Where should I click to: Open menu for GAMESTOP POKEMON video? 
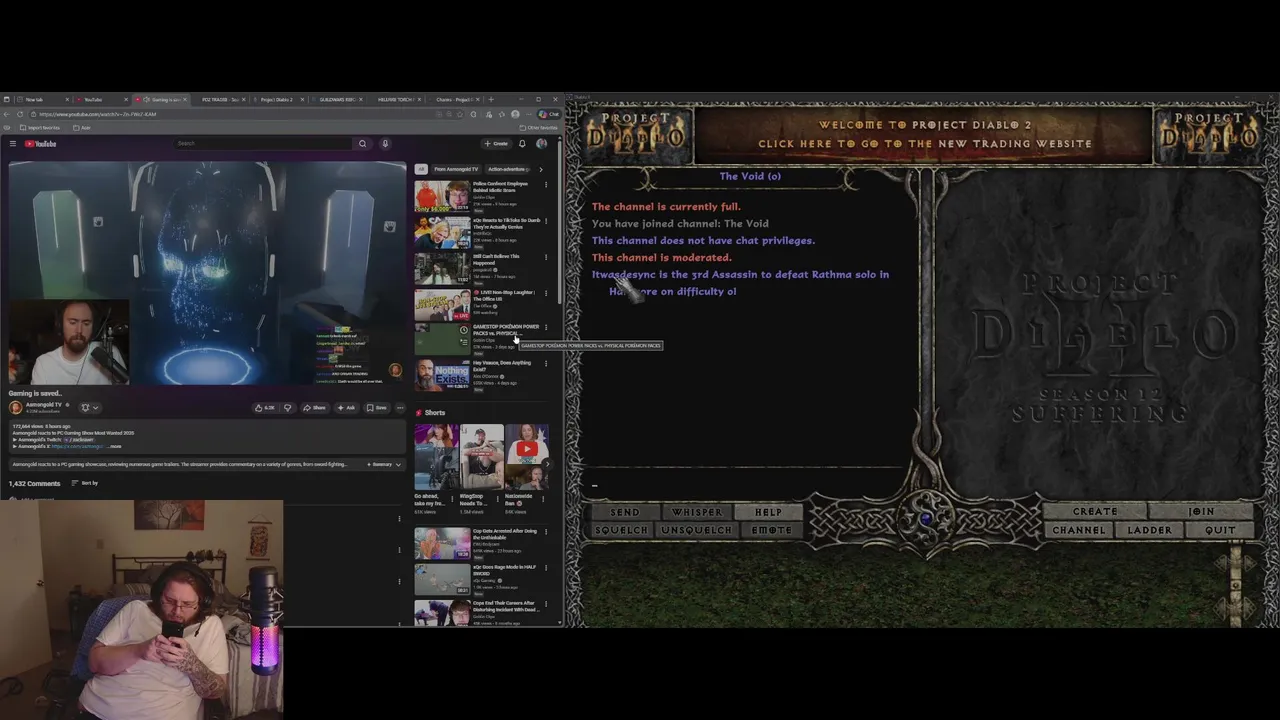[546, 327]
